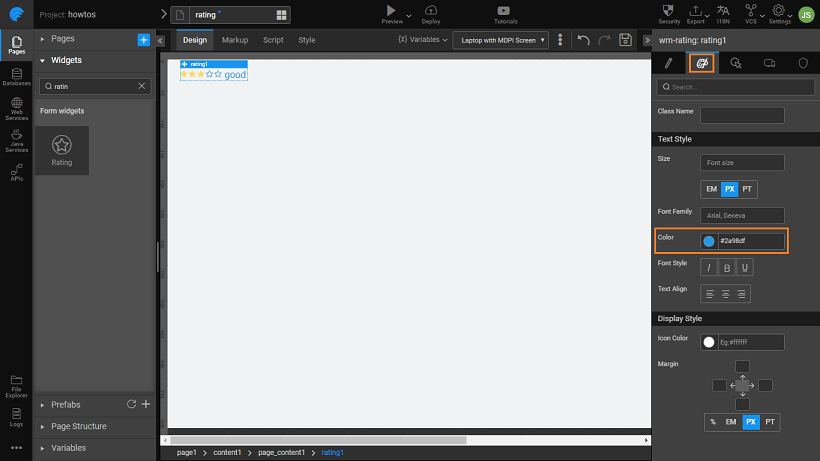
Task: Select EM font size unit
Action: tap(711, 188)
